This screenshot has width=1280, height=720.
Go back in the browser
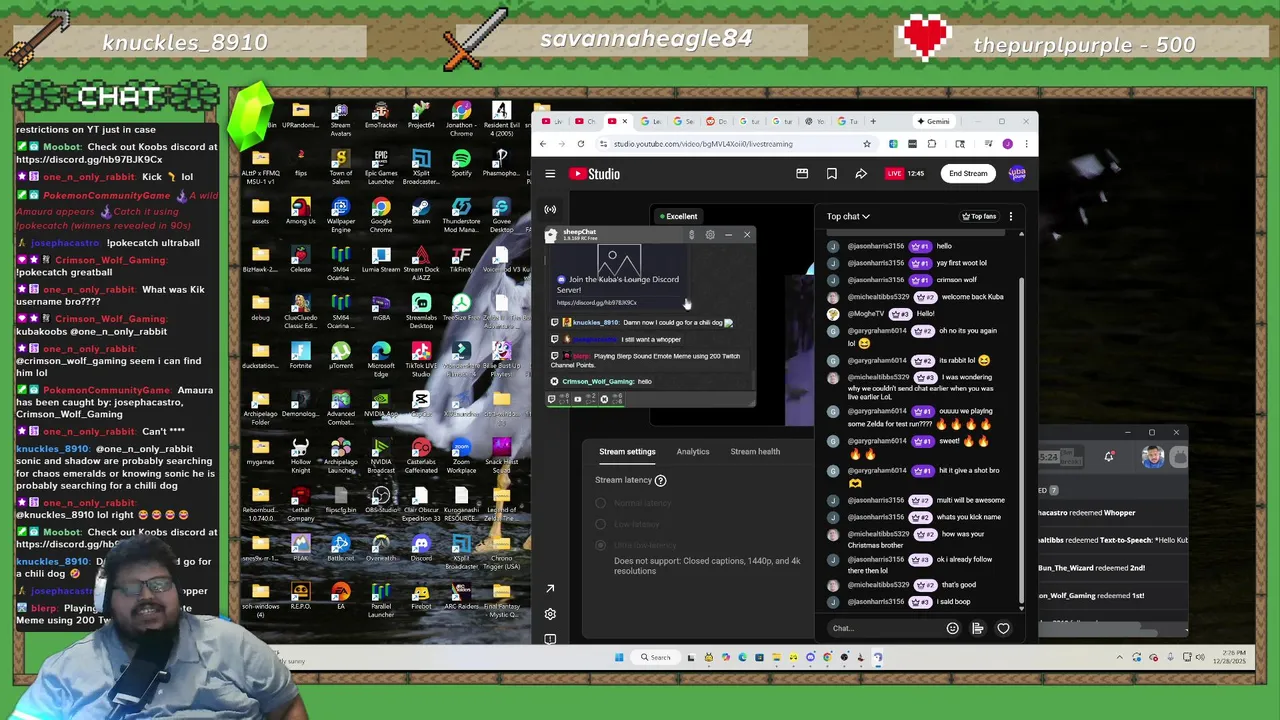coord(543,144)
